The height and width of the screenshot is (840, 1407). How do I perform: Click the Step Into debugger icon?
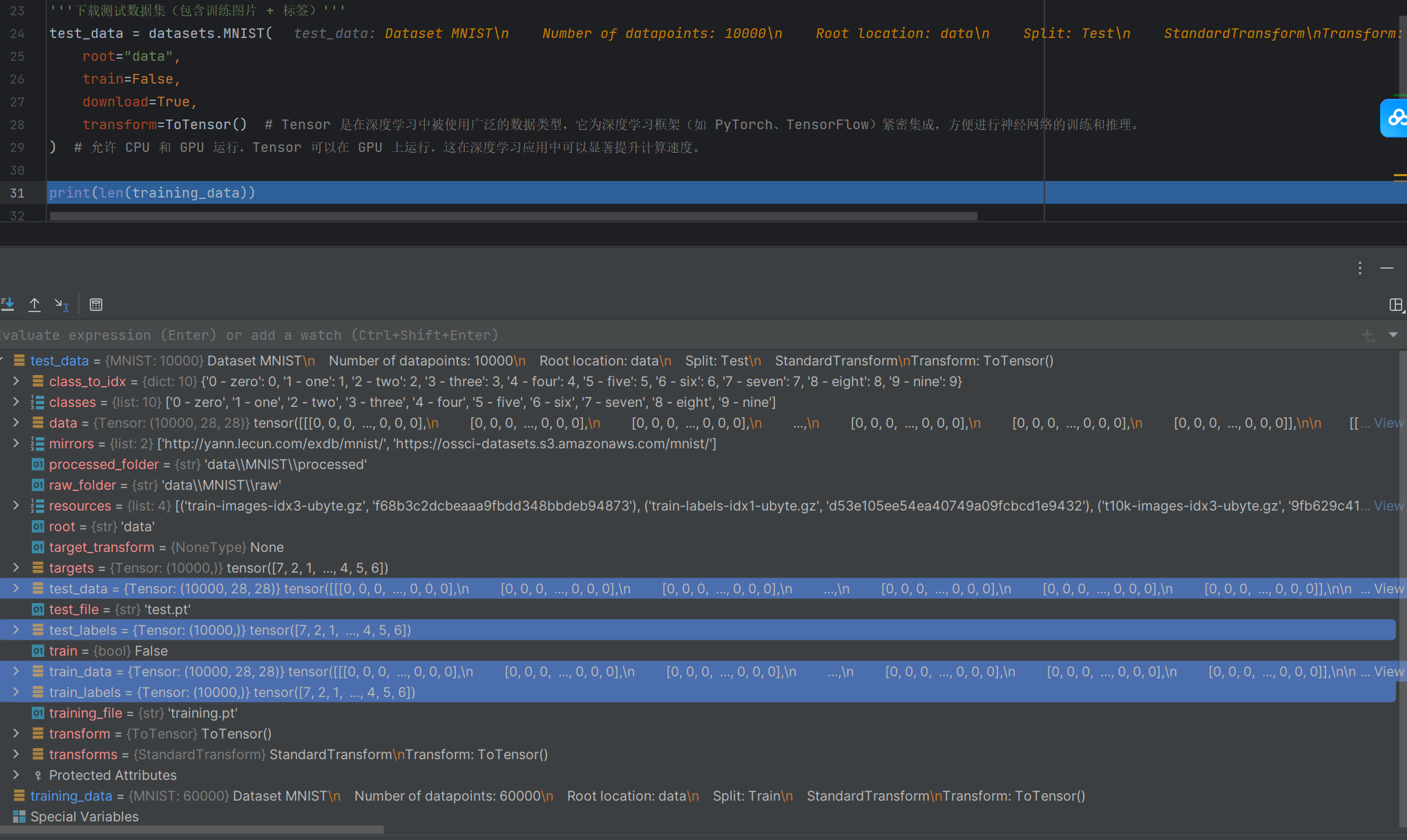coord(8,304)
